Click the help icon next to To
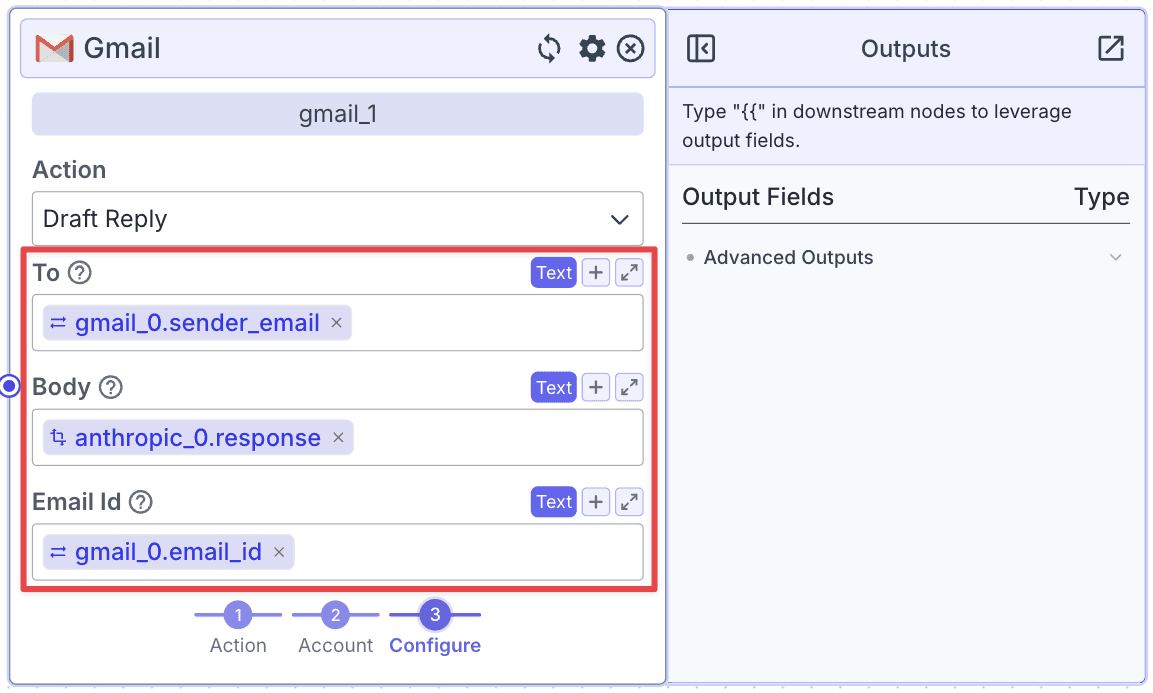Screen dimensions: 1153x693 (x=79, y=273)
